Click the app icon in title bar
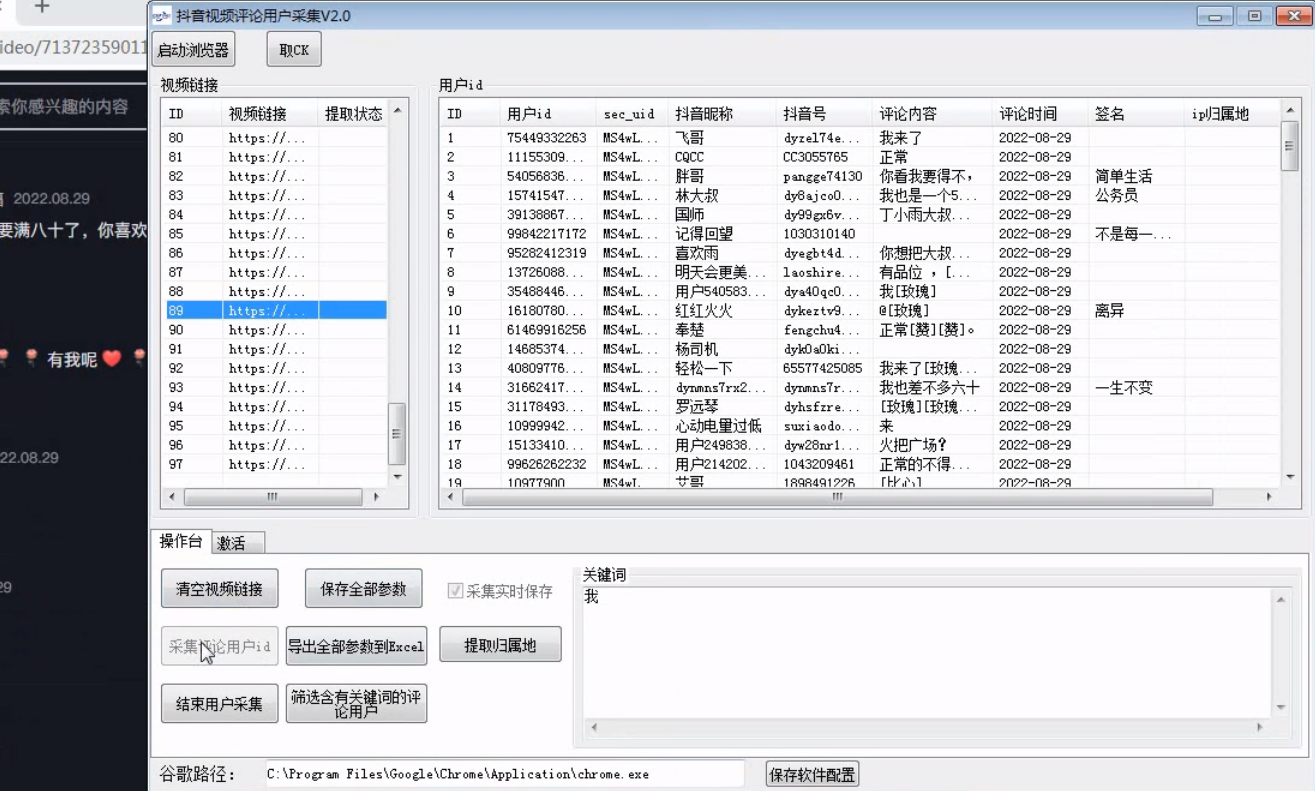The height and width of the screenshot is (791, 1315). tap(161, 16)
